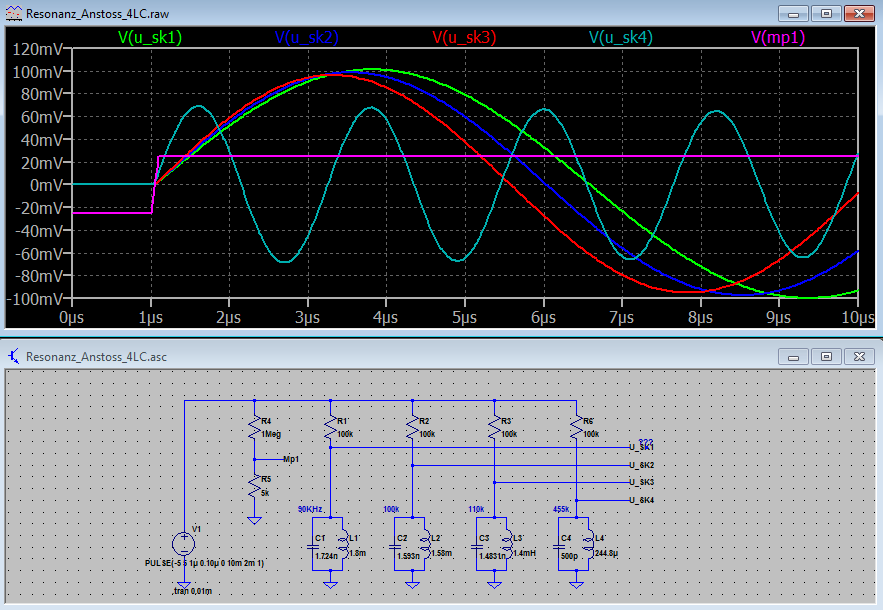Click the V(u_sk3) red trace label
Image resolution: width=883 pixels, height=610 pixels.
click(464, 37)
